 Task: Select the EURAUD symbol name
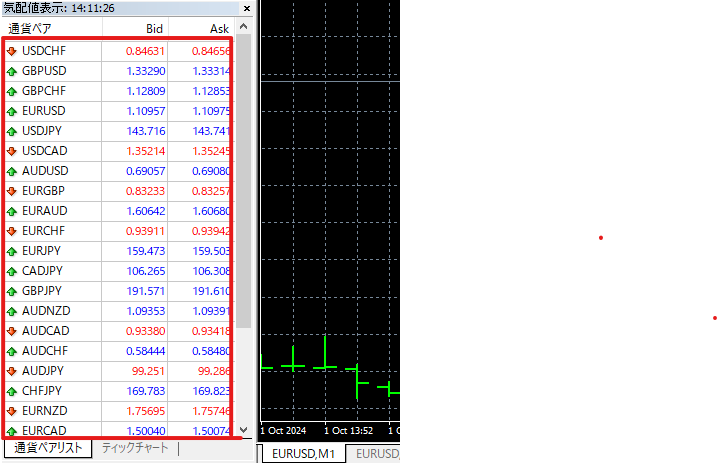click(45, 211)
